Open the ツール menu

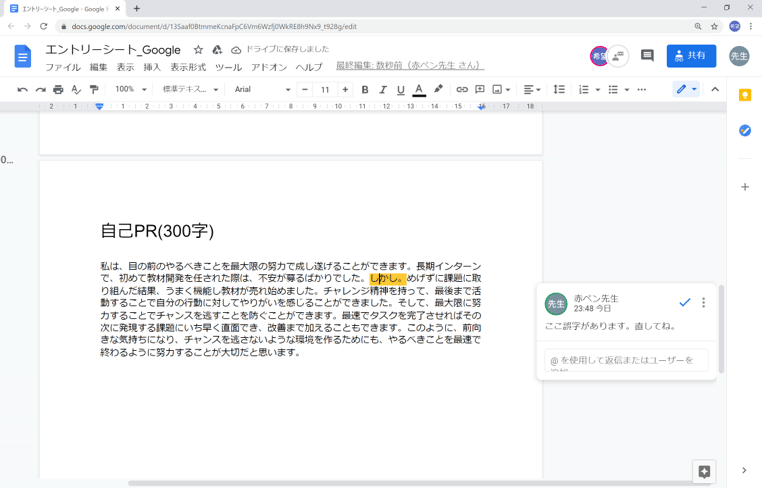pos(228,67)
